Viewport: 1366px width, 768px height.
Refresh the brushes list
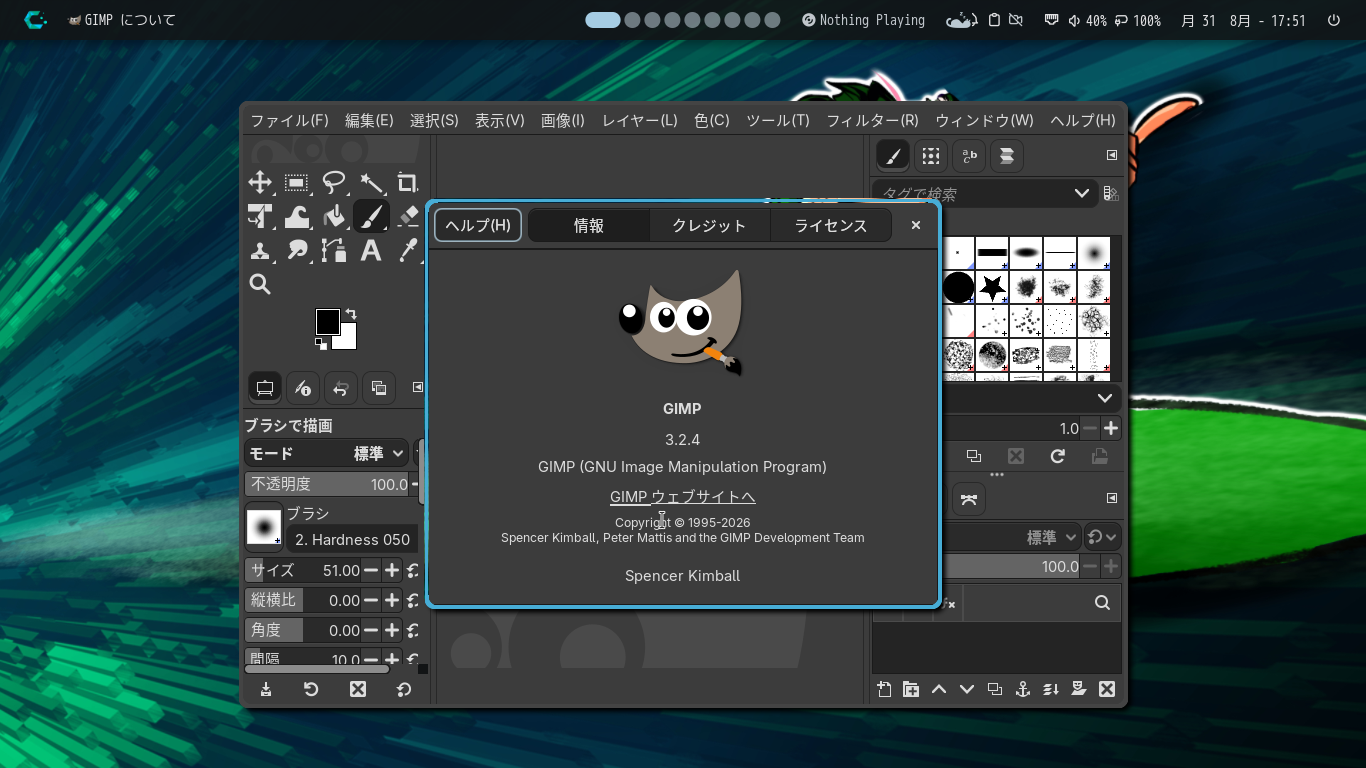1057,456
